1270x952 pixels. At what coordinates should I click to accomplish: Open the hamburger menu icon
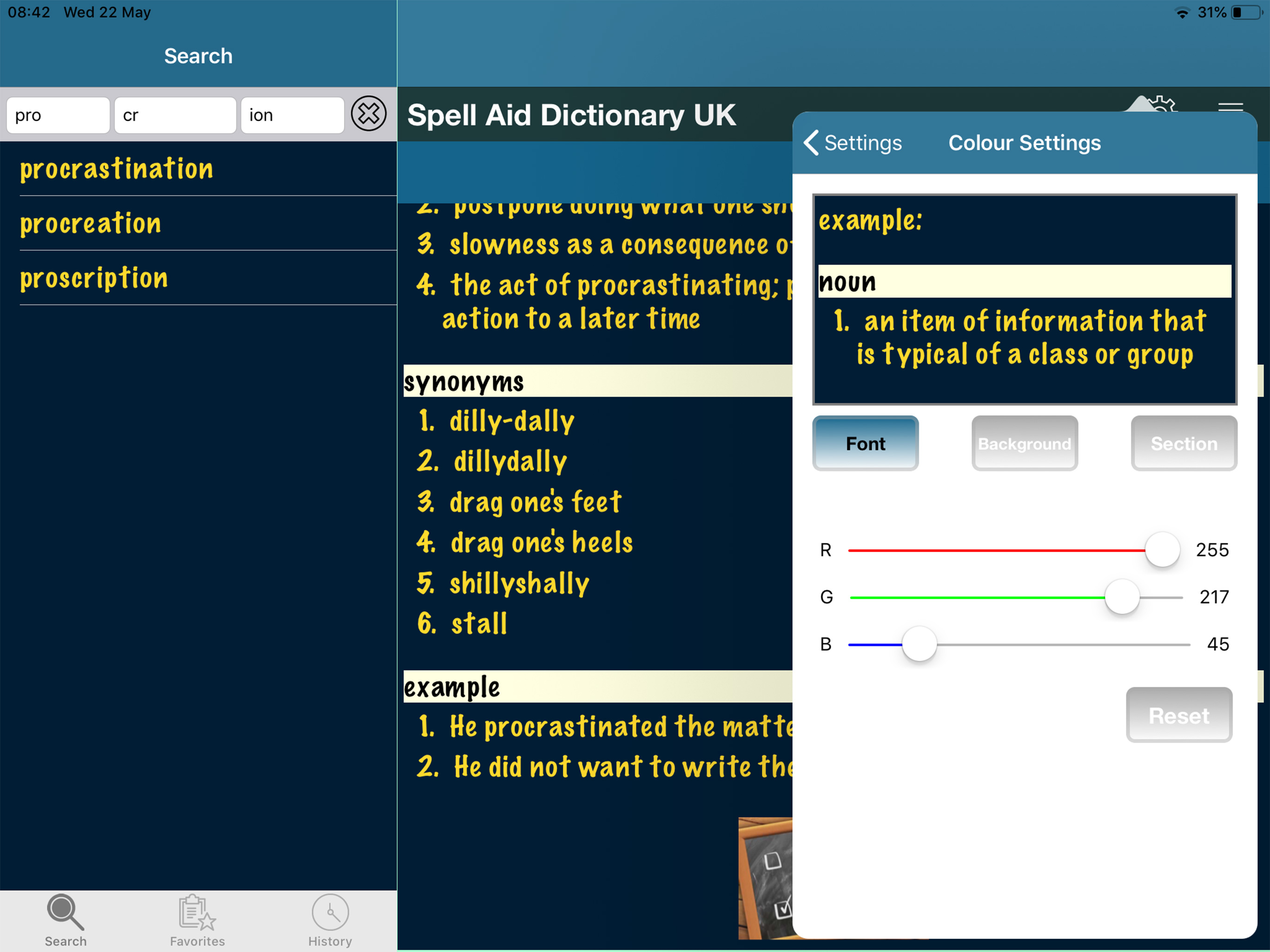[1230, 106]
